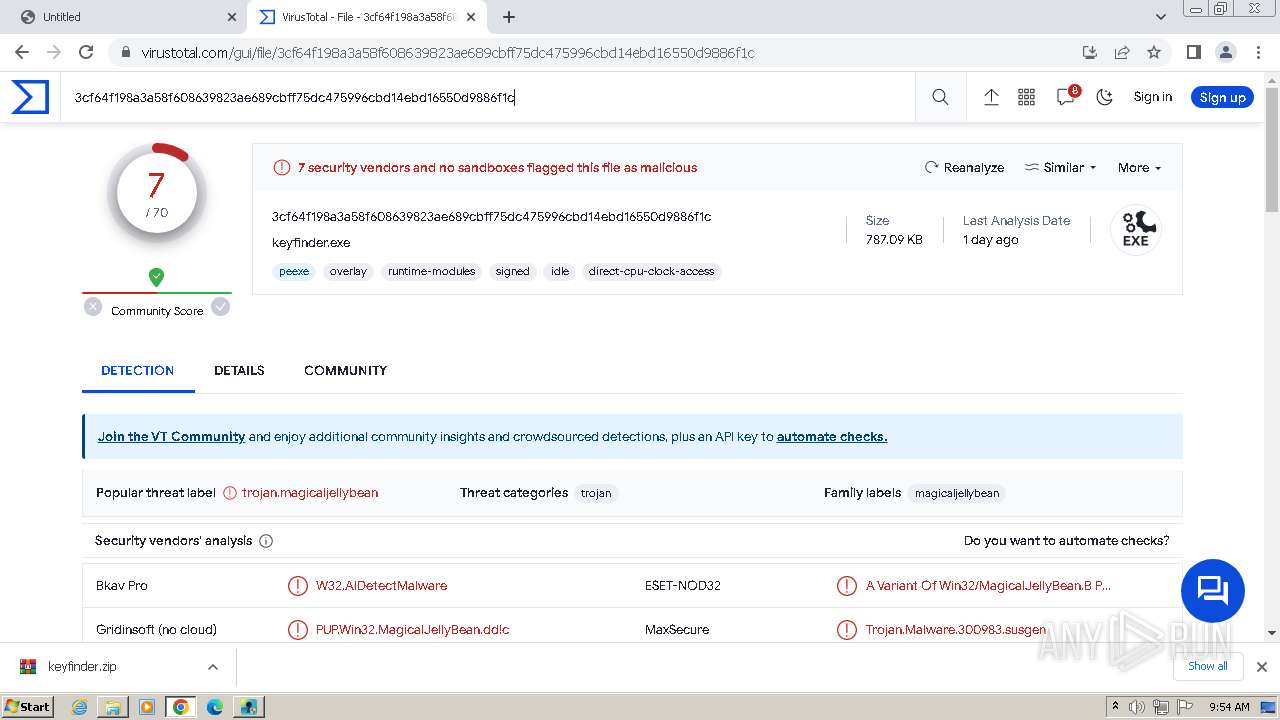
Task: Toggle browser side panel icon
Action: tap(1193, 52)
